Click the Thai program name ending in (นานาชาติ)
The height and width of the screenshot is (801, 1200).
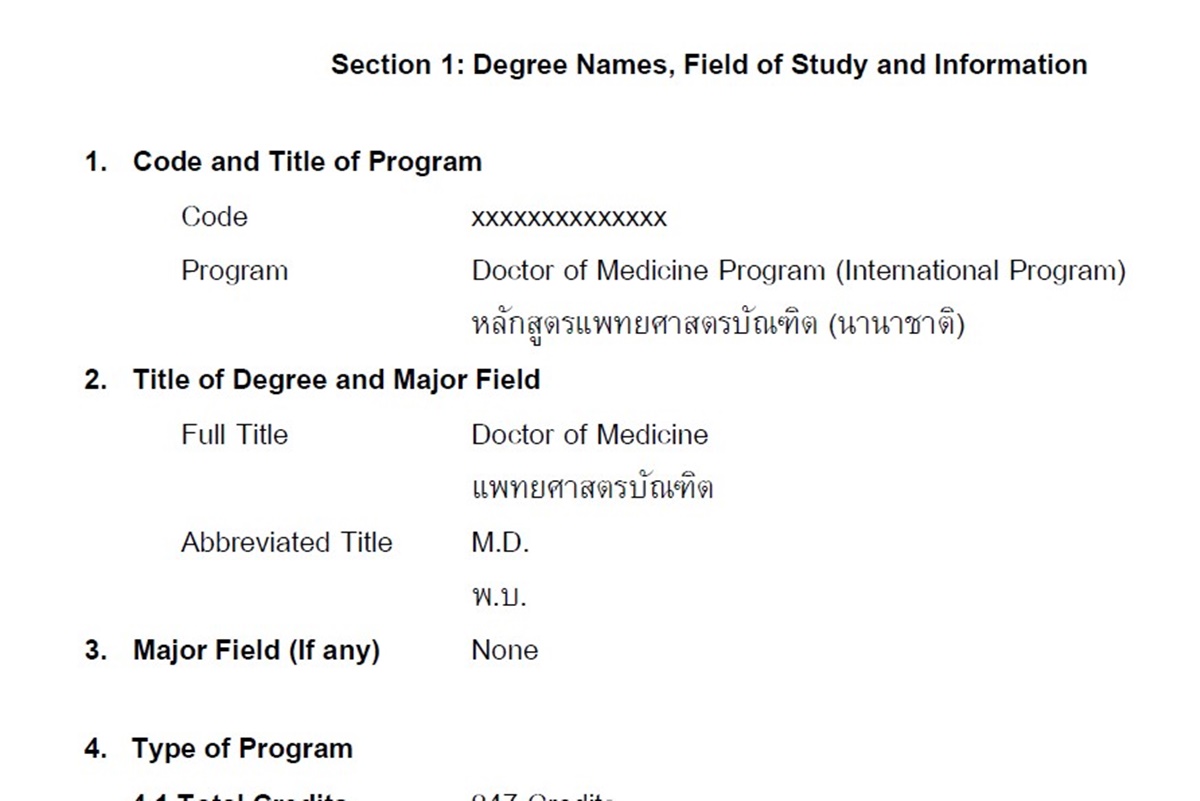point(717,325)
